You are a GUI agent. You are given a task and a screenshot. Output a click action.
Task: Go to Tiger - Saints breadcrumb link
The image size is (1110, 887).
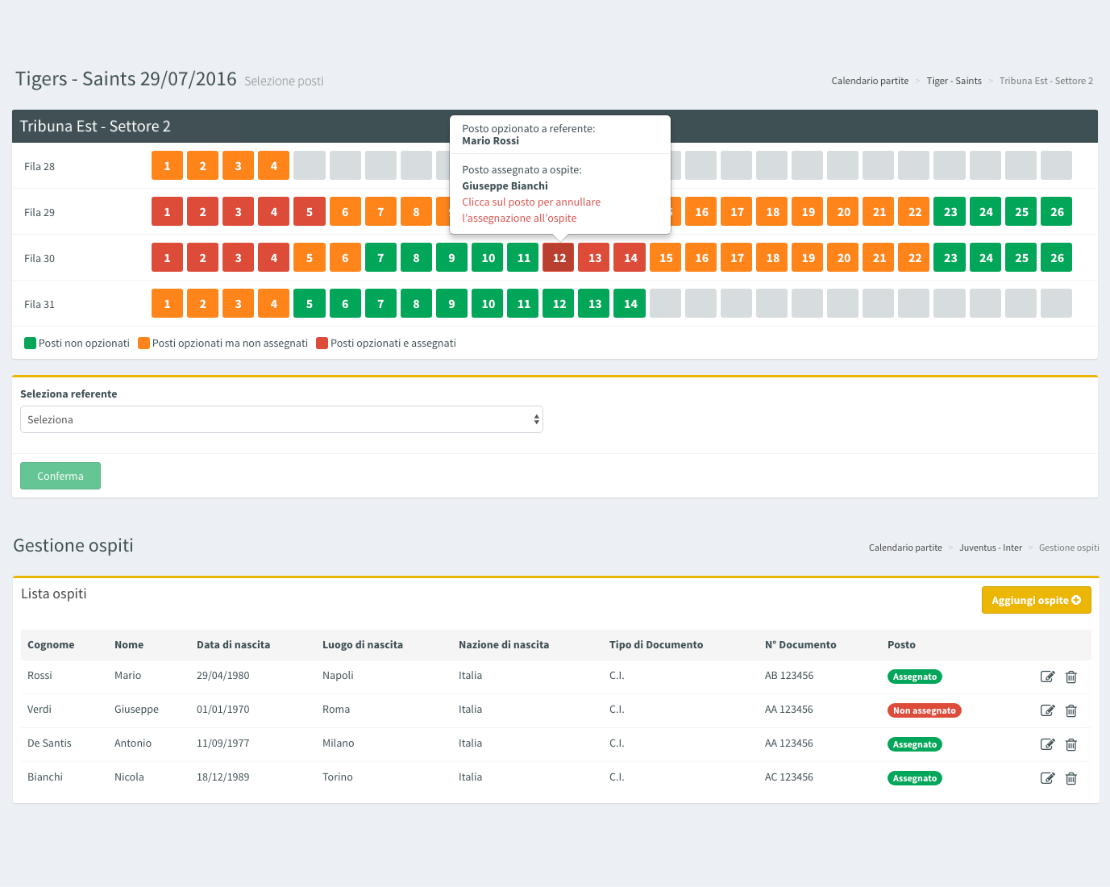(x=953, y=81)
